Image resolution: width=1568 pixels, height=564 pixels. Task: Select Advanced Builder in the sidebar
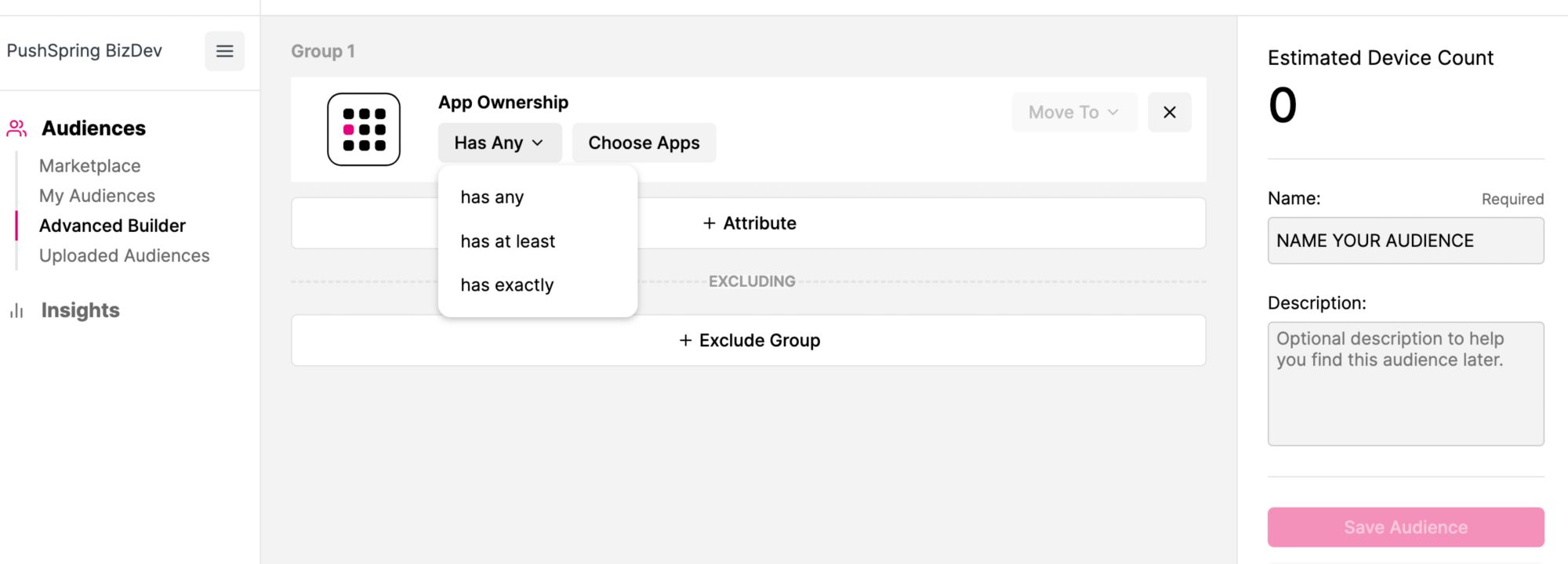(112, 226)
